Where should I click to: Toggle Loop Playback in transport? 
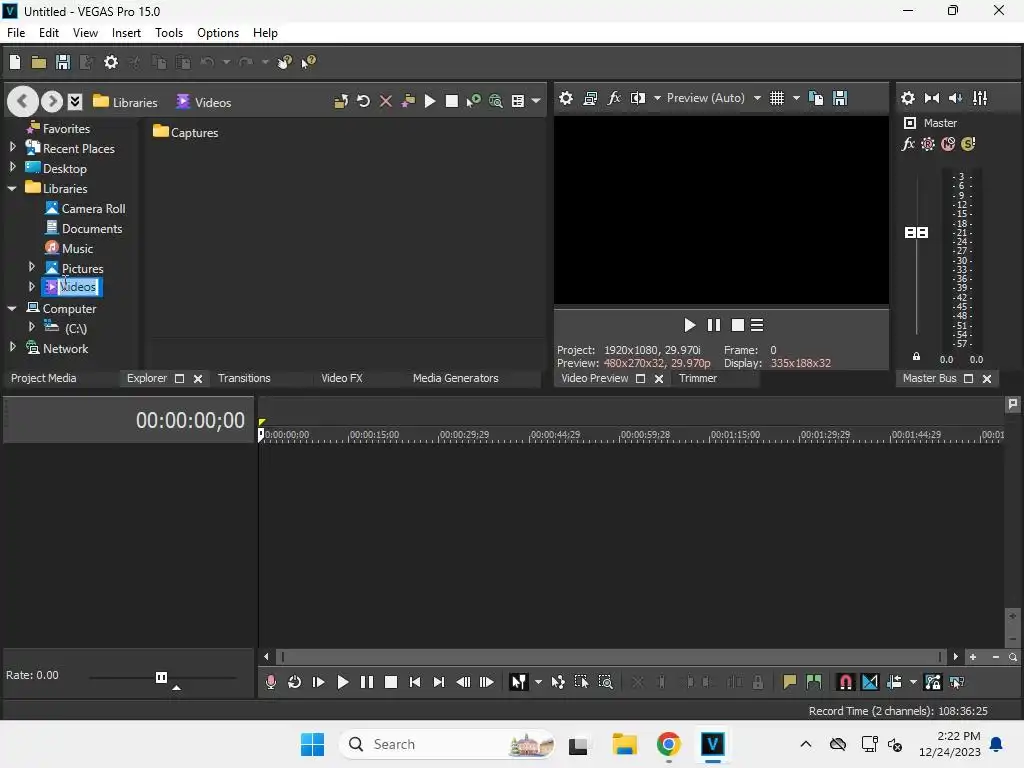[x=295, y=682]
